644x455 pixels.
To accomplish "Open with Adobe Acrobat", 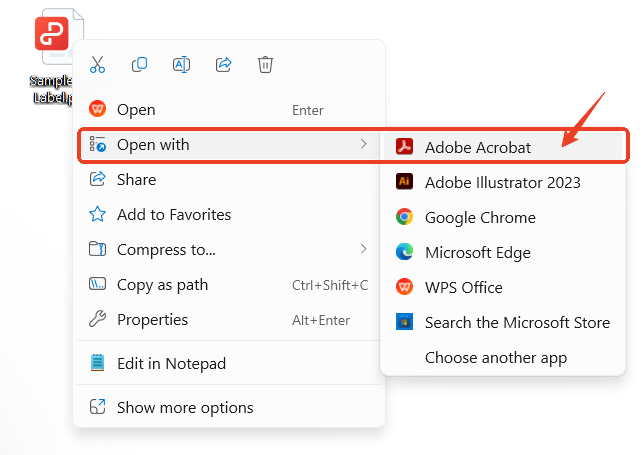I will (504, 147).
